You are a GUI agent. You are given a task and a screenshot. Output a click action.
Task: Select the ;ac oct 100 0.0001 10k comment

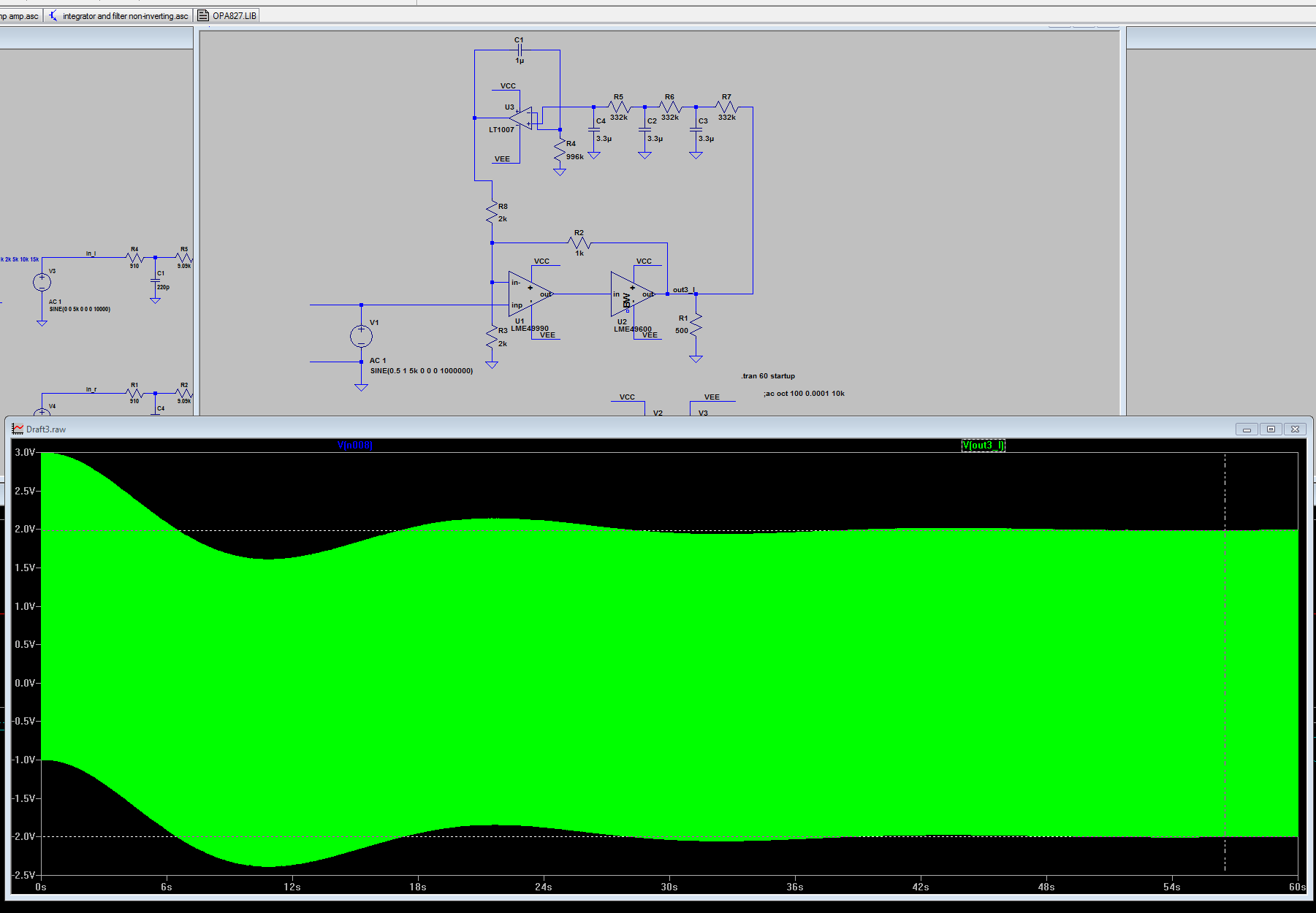tap(804, 394)
